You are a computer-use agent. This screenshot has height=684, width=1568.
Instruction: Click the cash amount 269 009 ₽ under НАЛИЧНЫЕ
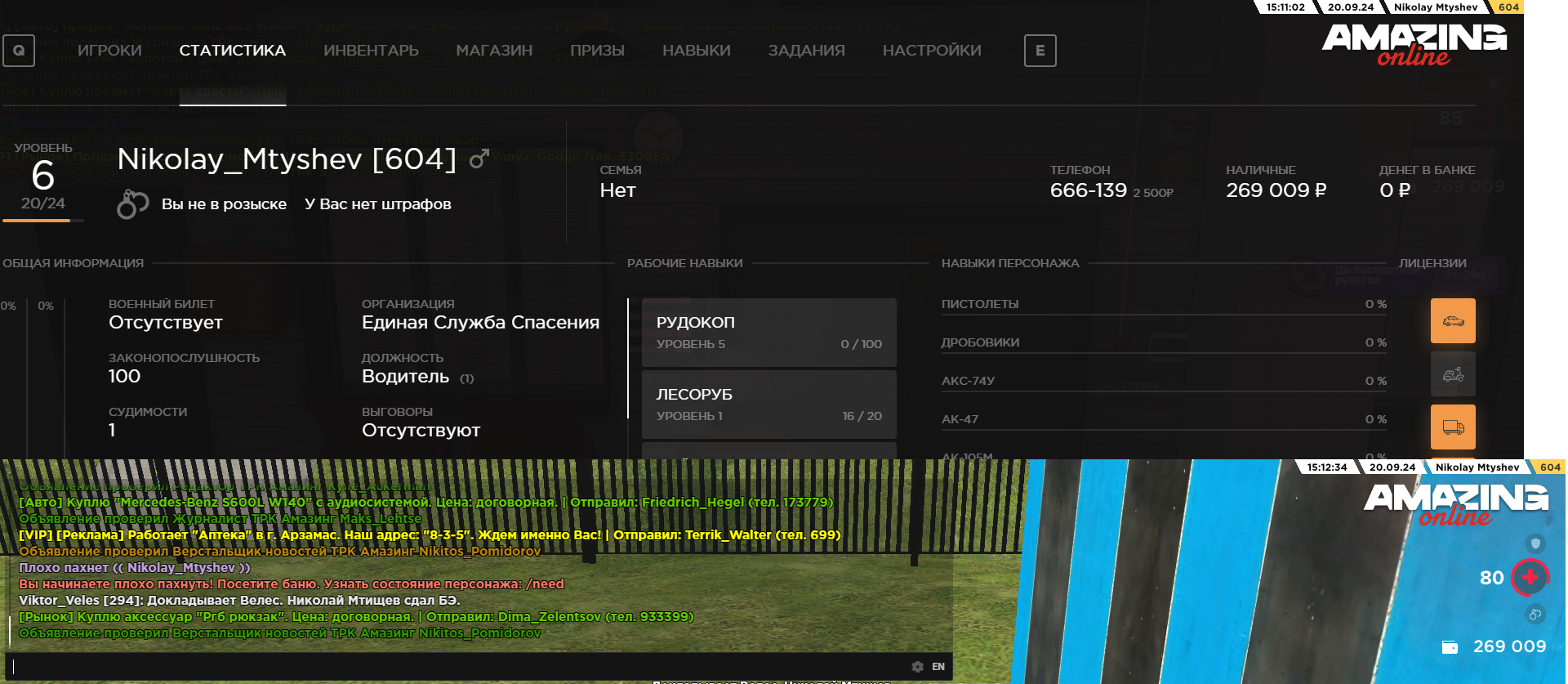coord(1276,190)
